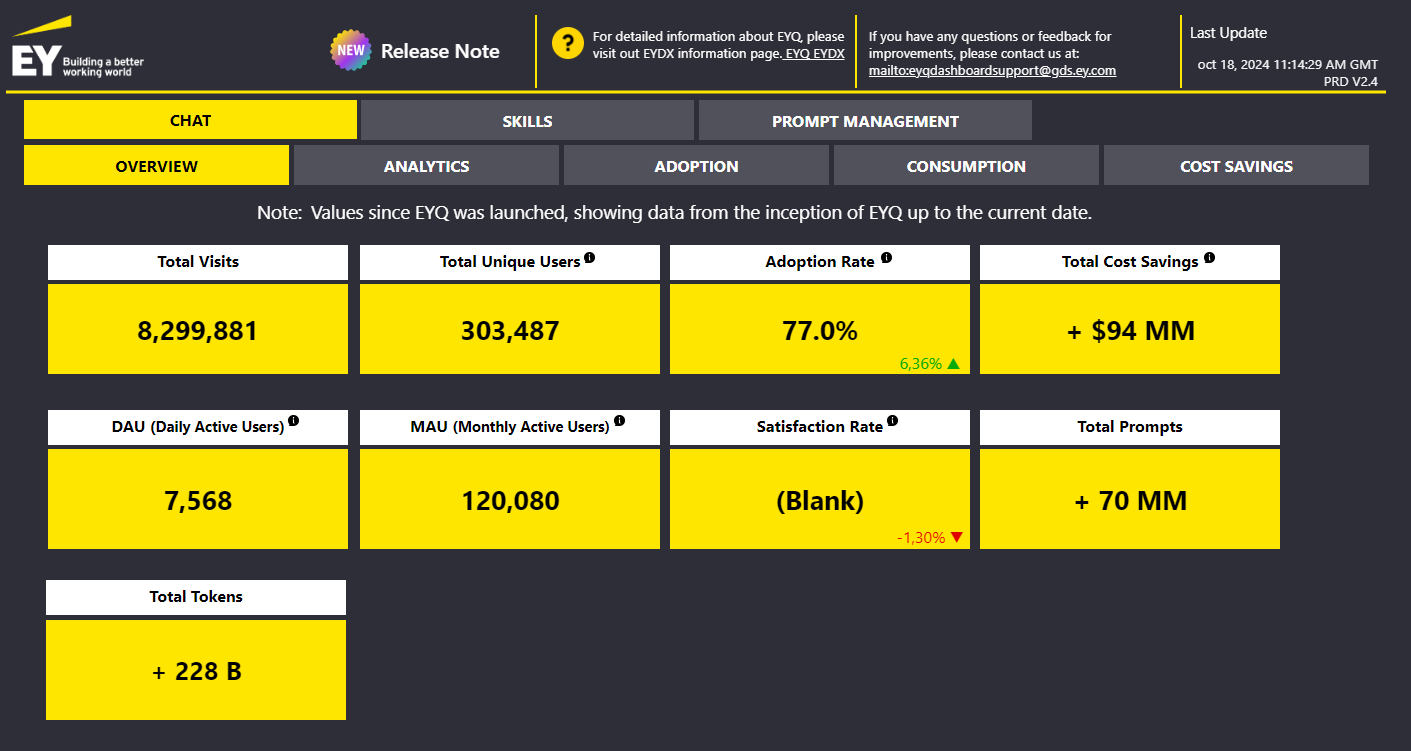Viewport: 1411px width, 751px height.
Task: Click the Total Visits value card
Action: click(198, 330)
